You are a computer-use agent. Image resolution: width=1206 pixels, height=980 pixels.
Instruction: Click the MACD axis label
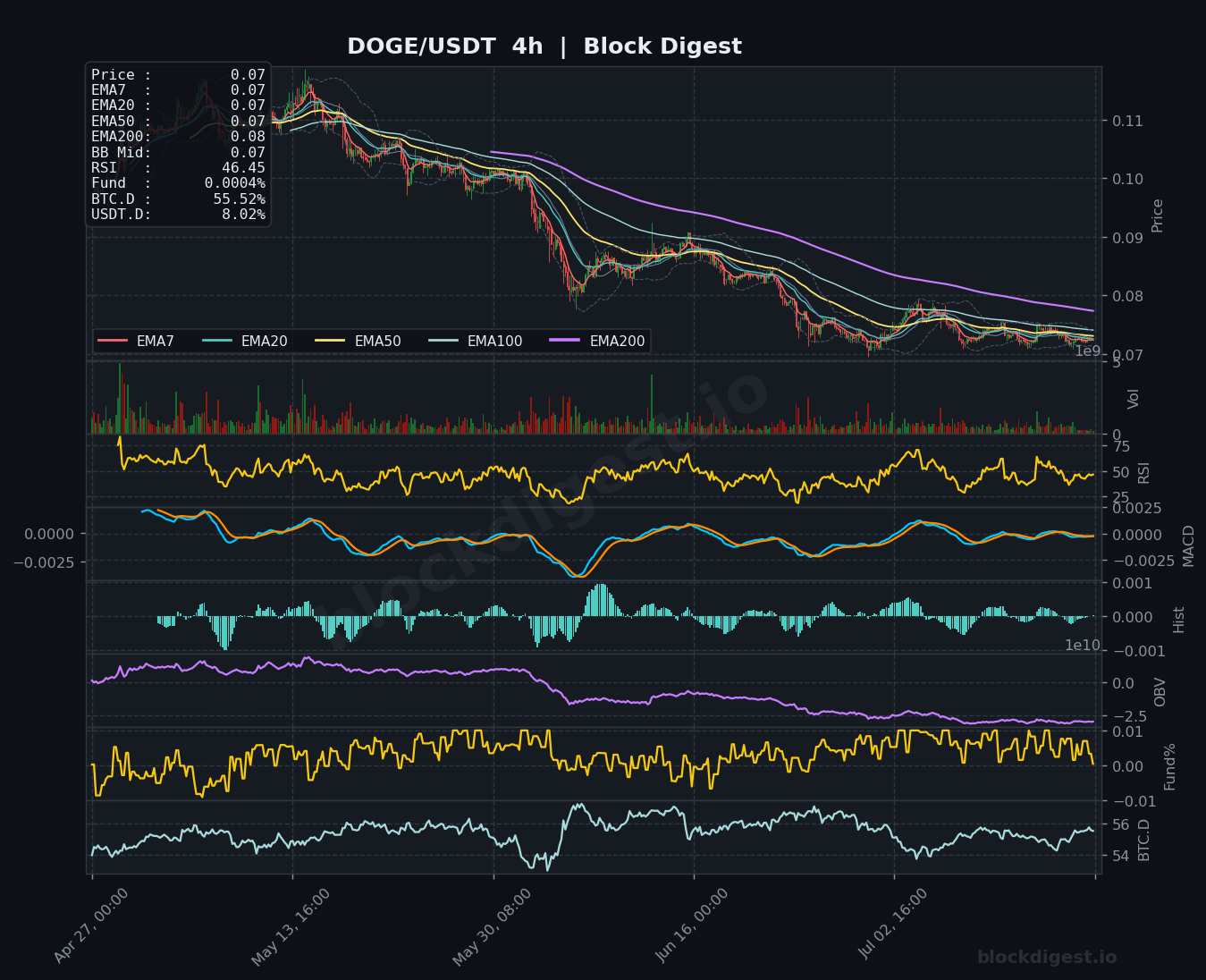1188,545
